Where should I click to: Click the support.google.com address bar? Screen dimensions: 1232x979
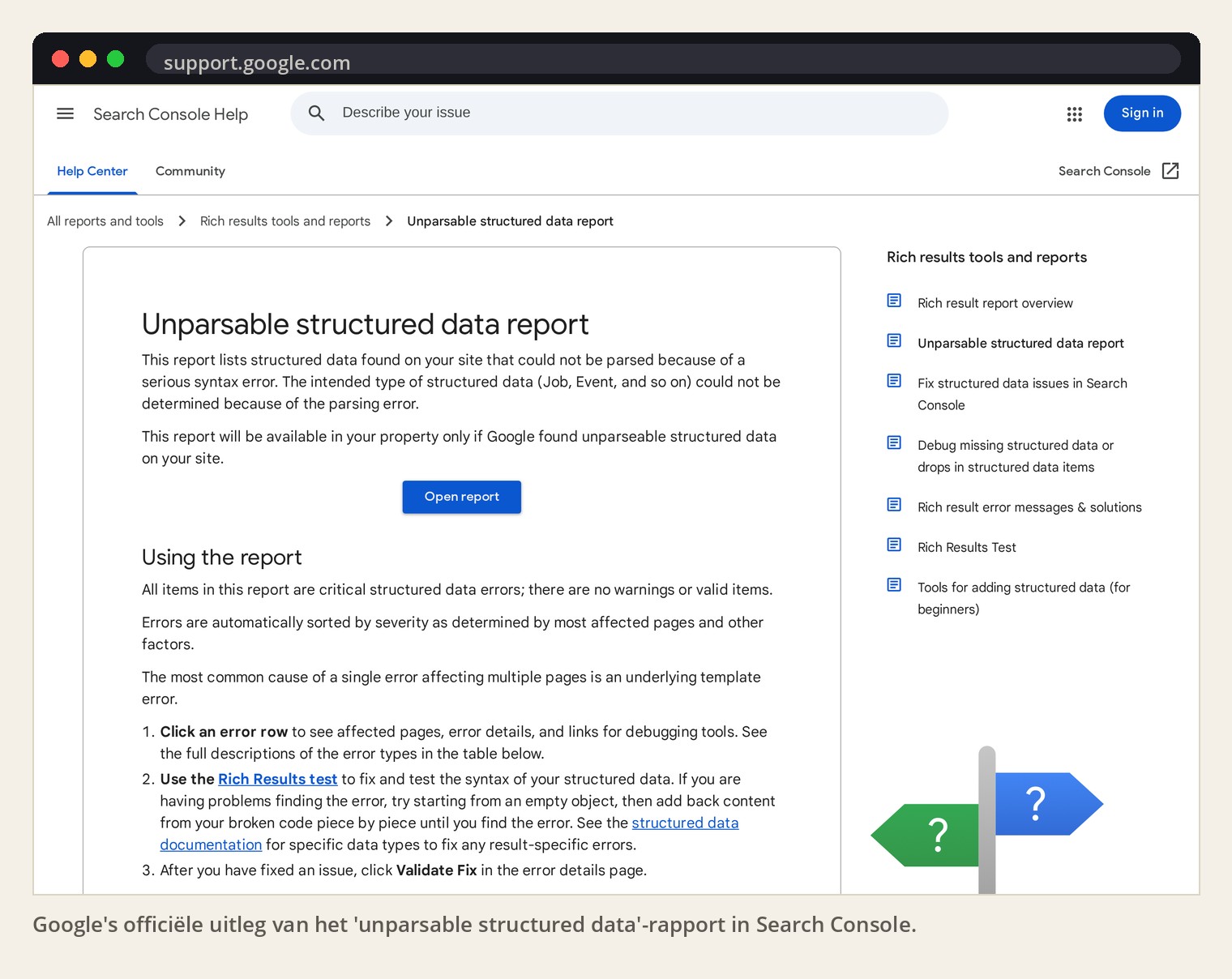pyautogui.click(x=663, y=59)
